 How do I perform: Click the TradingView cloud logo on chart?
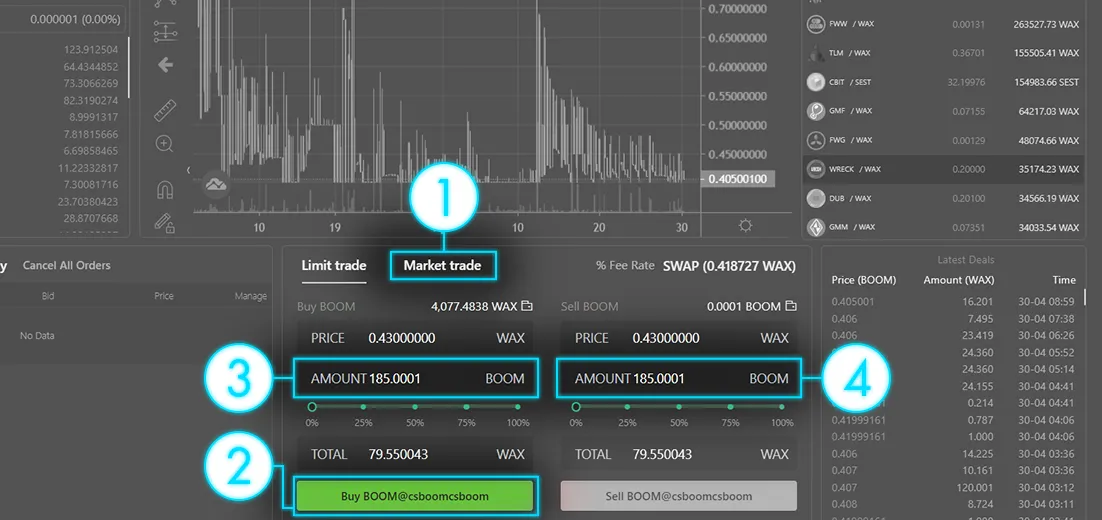[x=216, y=186]
